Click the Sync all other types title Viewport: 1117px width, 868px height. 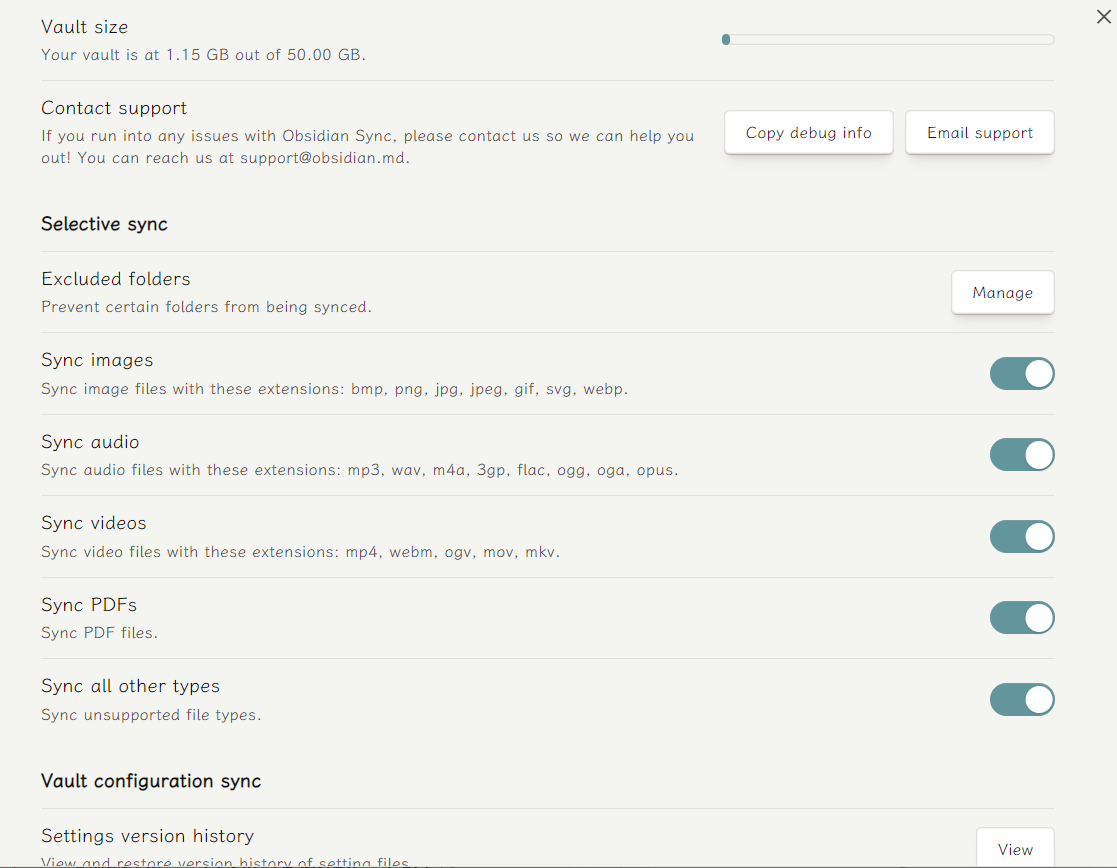130,686
